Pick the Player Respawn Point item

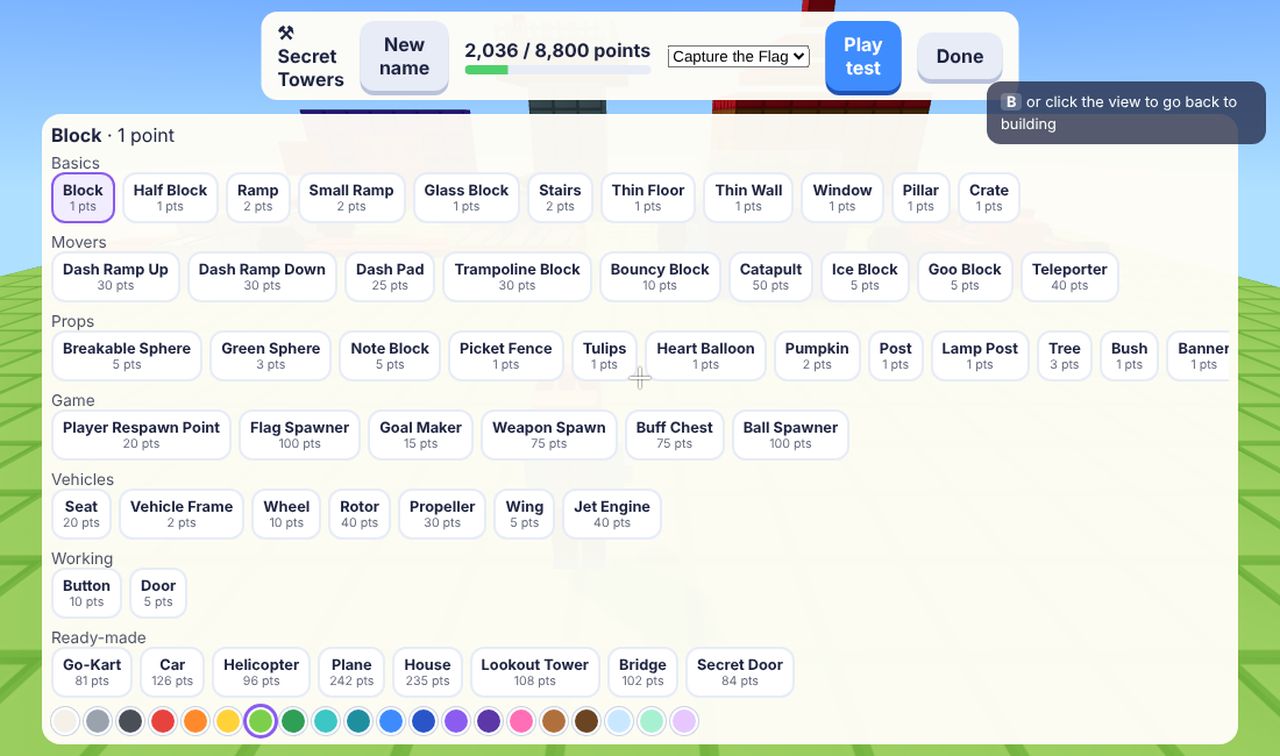point(141,434)
